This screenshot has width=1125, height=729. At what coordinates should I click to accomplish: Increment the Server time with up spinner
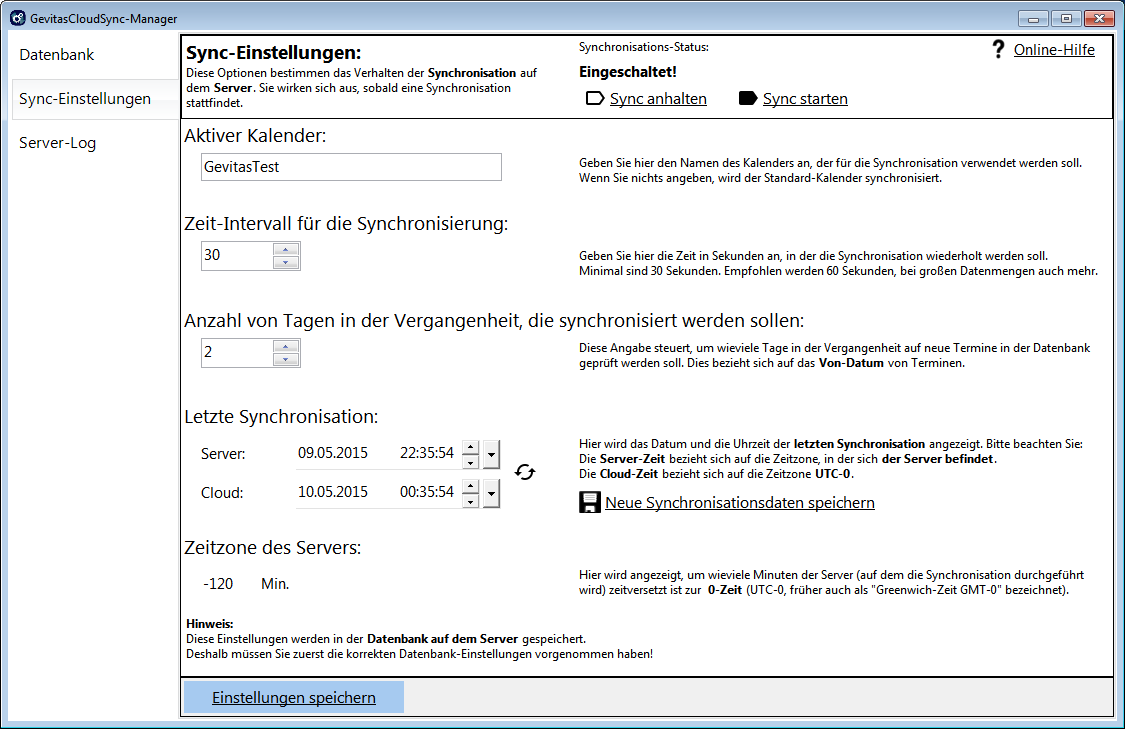tap(470, 447)
